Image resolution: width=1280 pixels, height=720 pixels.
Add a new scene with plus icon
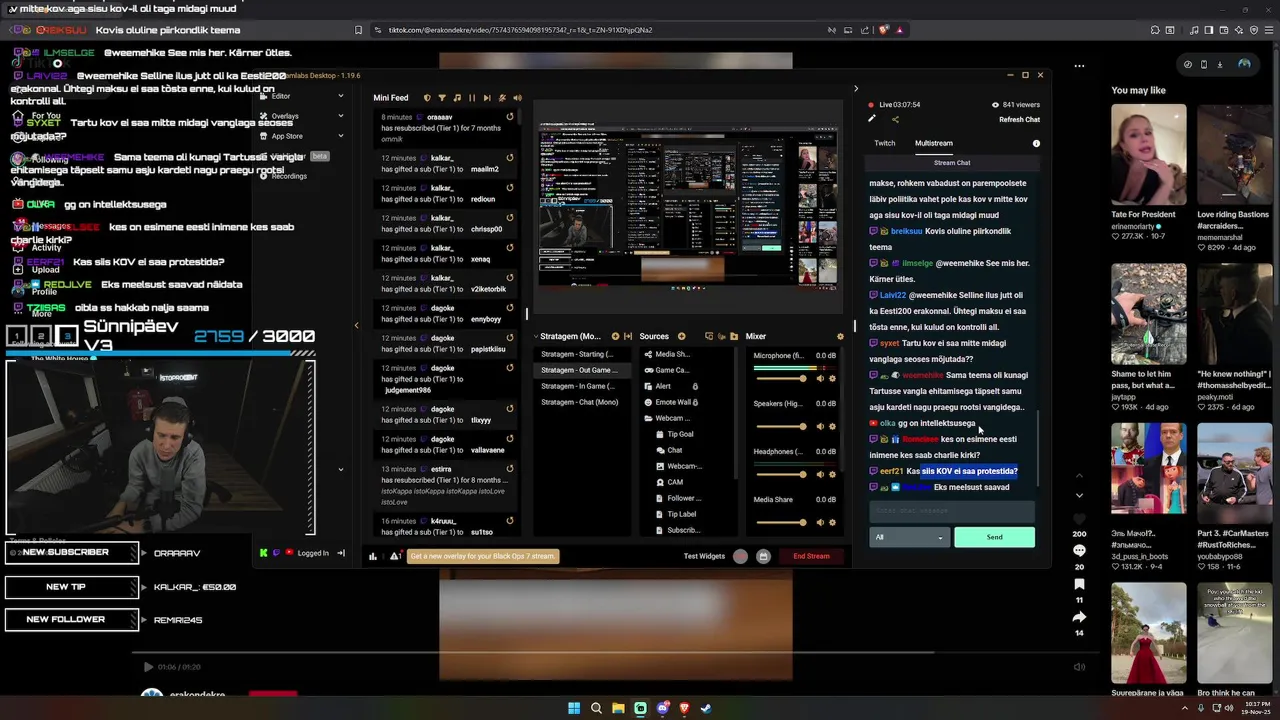pos(615,336)
